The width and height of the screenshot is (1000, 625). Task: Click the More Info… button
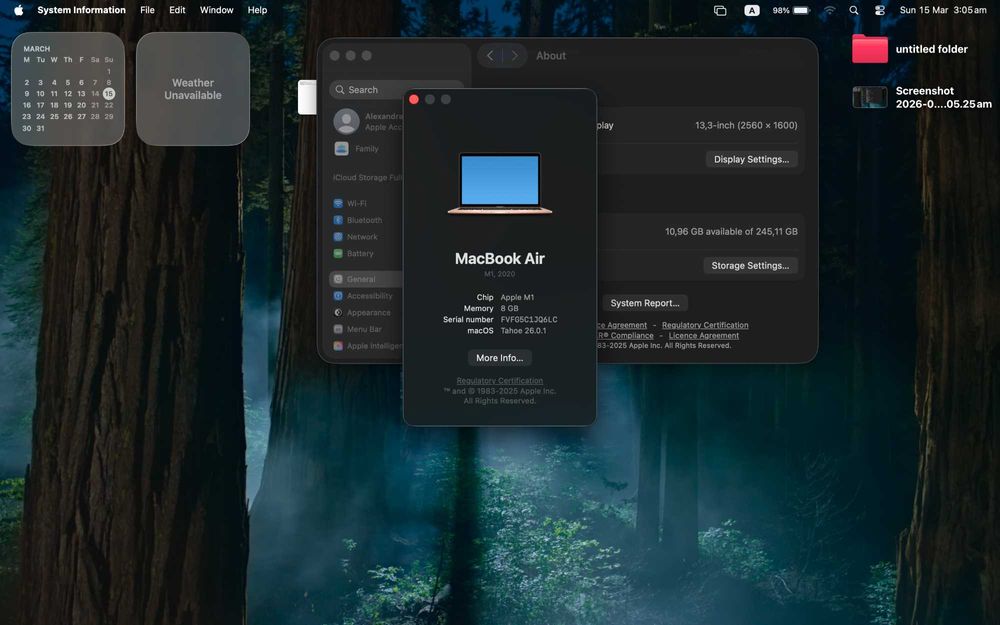tap(499, 358)
